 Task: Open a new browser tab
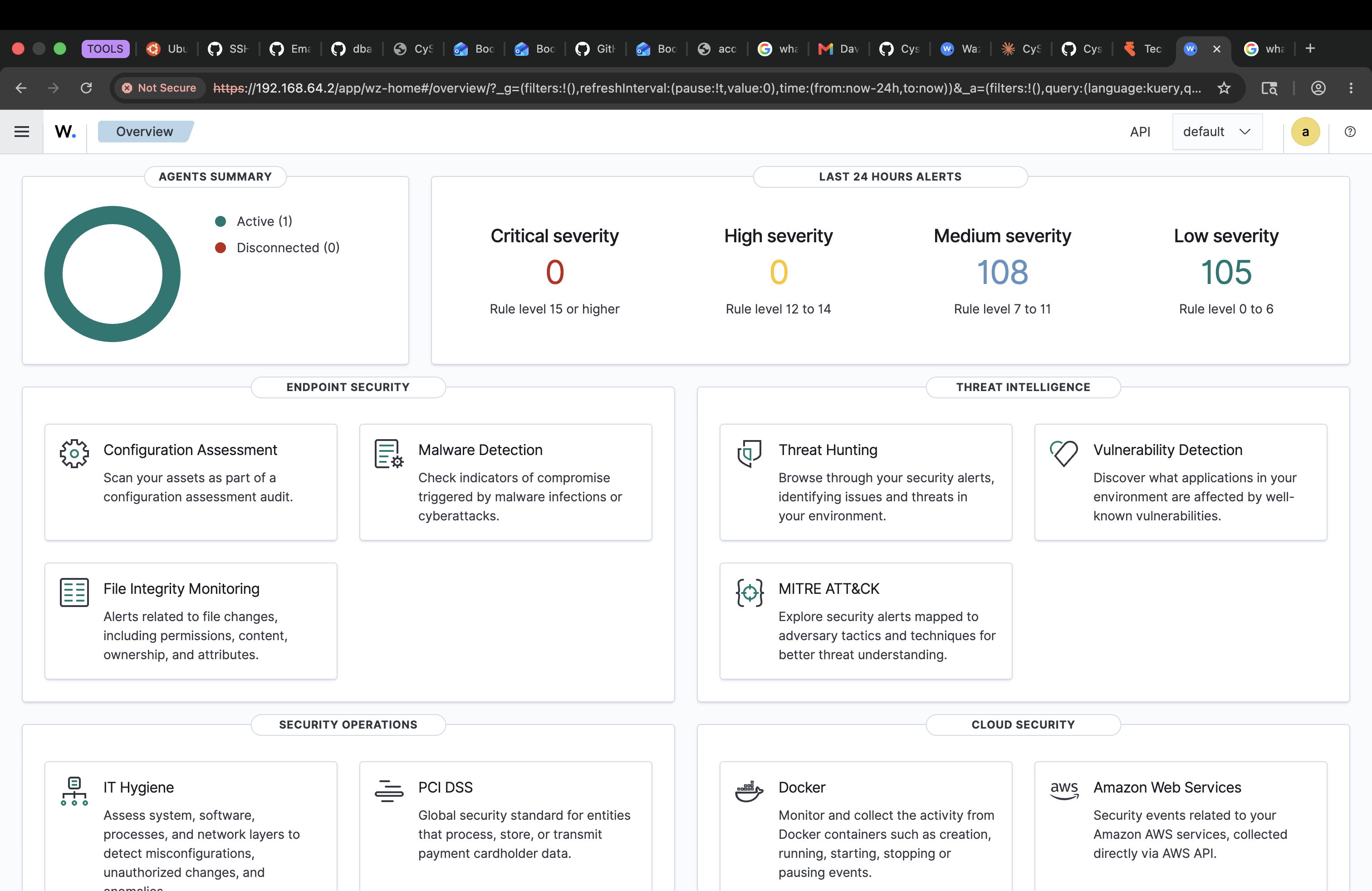point(1310,49)
